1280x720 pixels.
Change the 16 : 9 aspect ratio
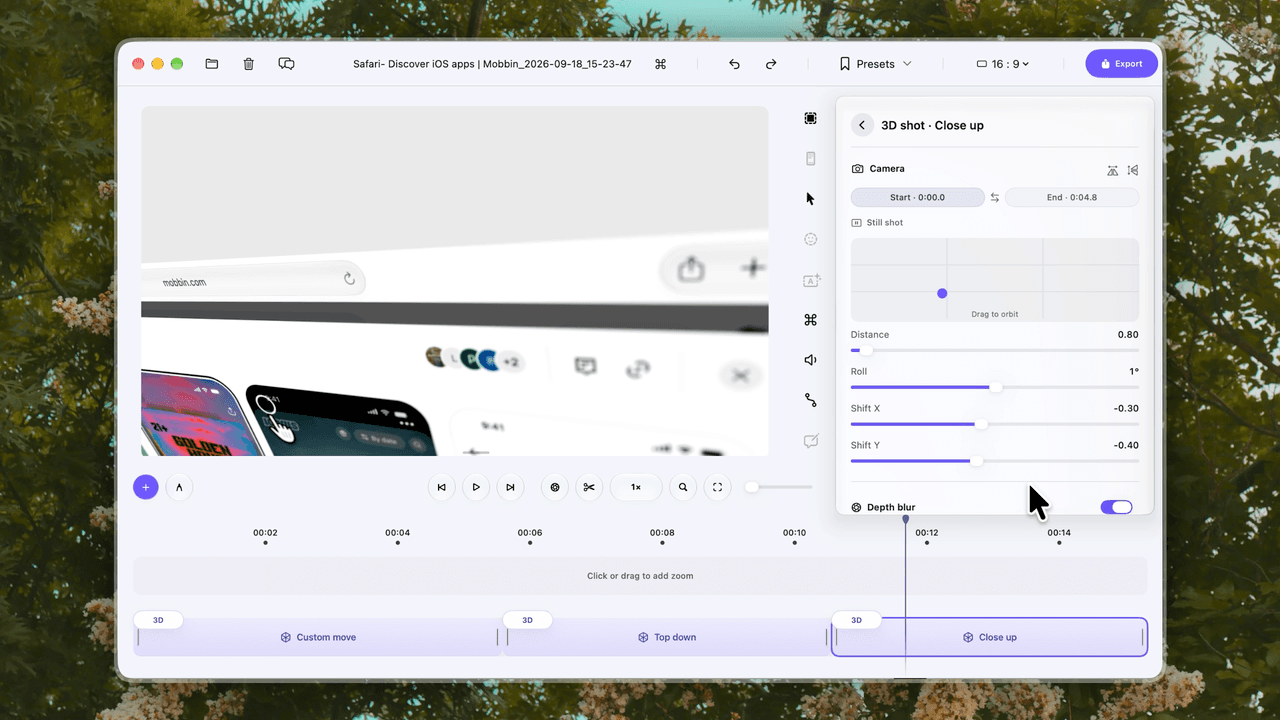(1003, 64)
